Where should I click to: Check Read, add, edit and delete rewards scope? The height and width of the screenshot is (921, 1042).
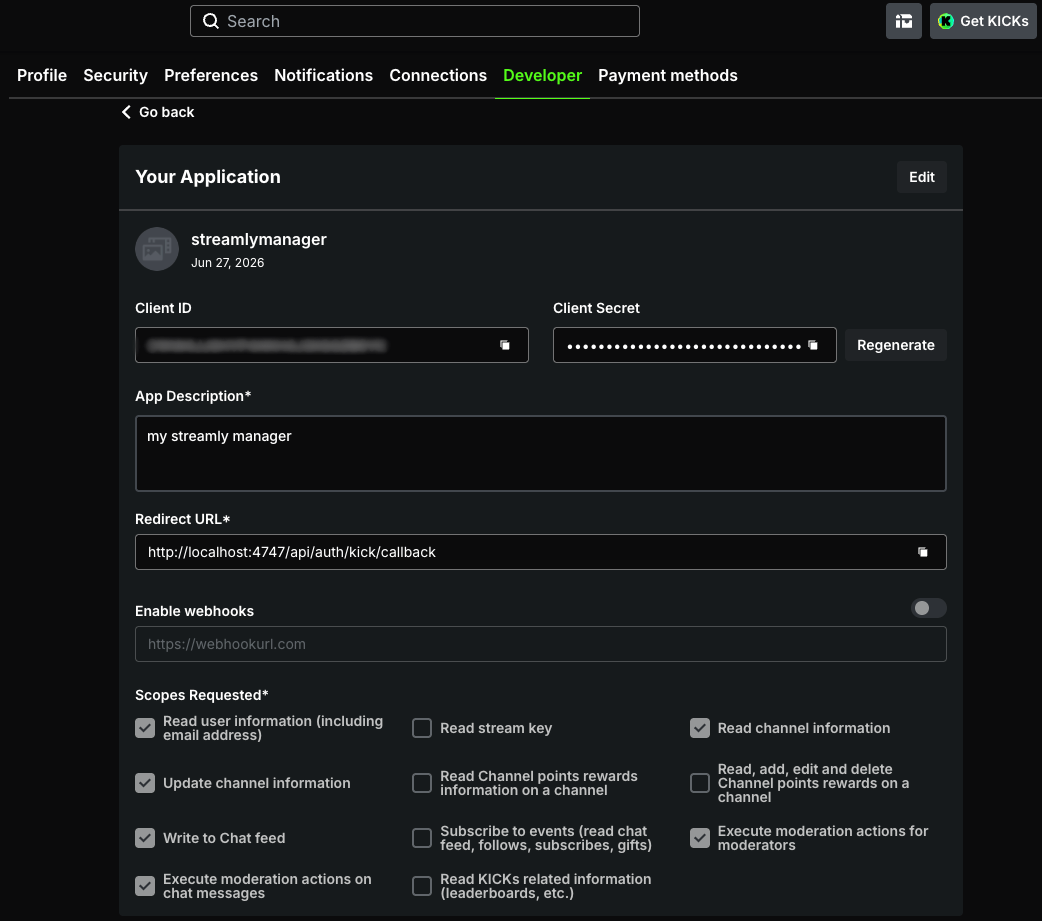700,783
